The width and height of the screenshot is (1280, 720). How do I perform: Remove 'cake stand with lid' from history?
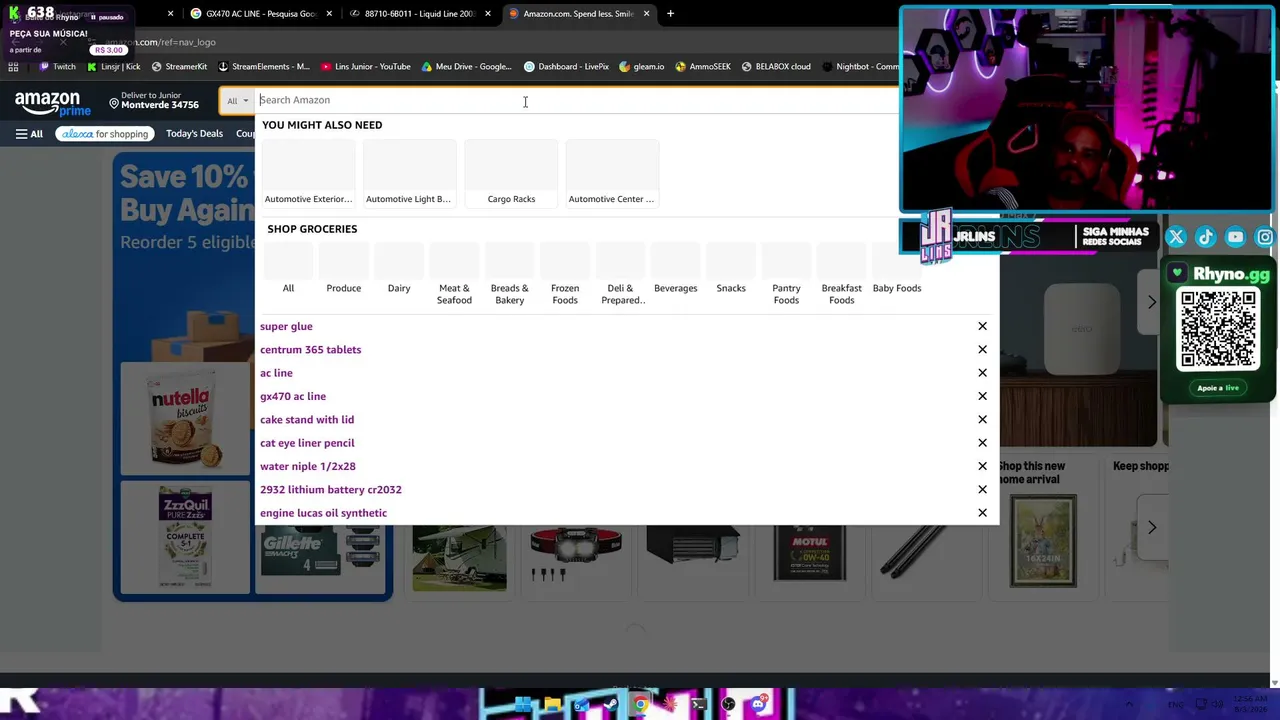pos(982,420)
